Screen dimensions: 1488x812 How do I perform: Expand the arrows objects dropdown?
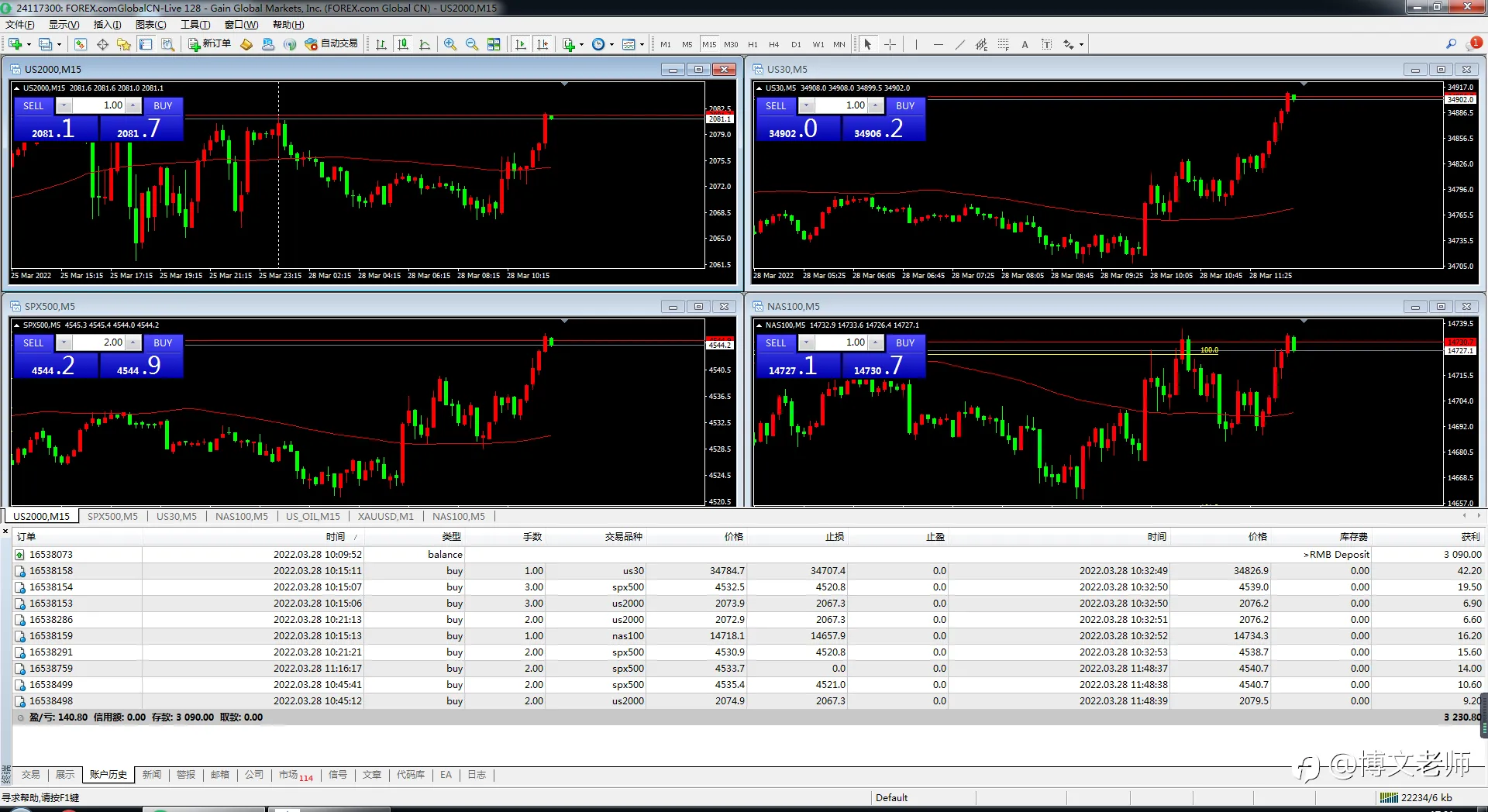(1081, 44)
